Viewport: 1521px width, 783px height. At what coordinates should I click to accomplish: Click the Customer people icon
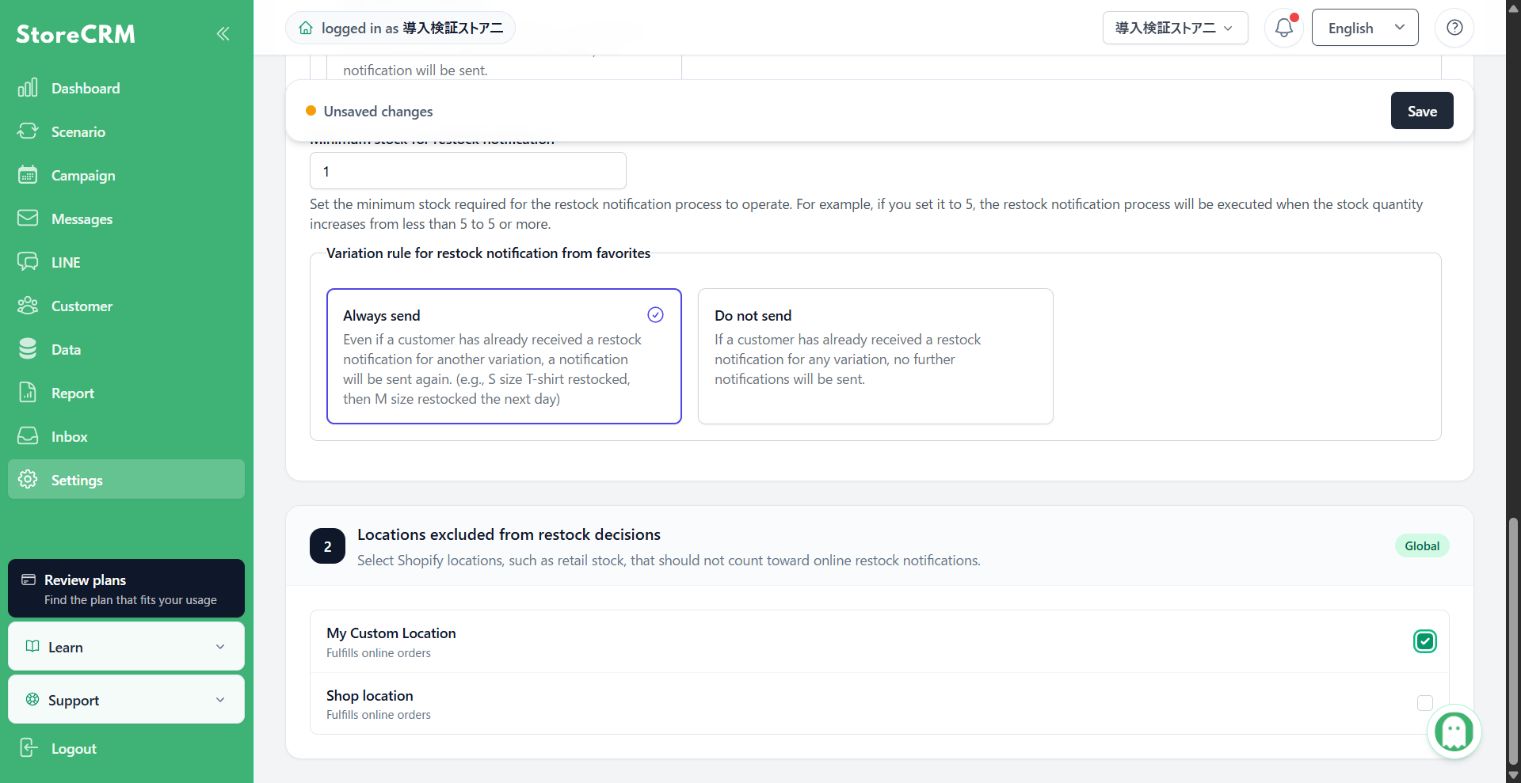pyautogui.click(x=28, y=306)
